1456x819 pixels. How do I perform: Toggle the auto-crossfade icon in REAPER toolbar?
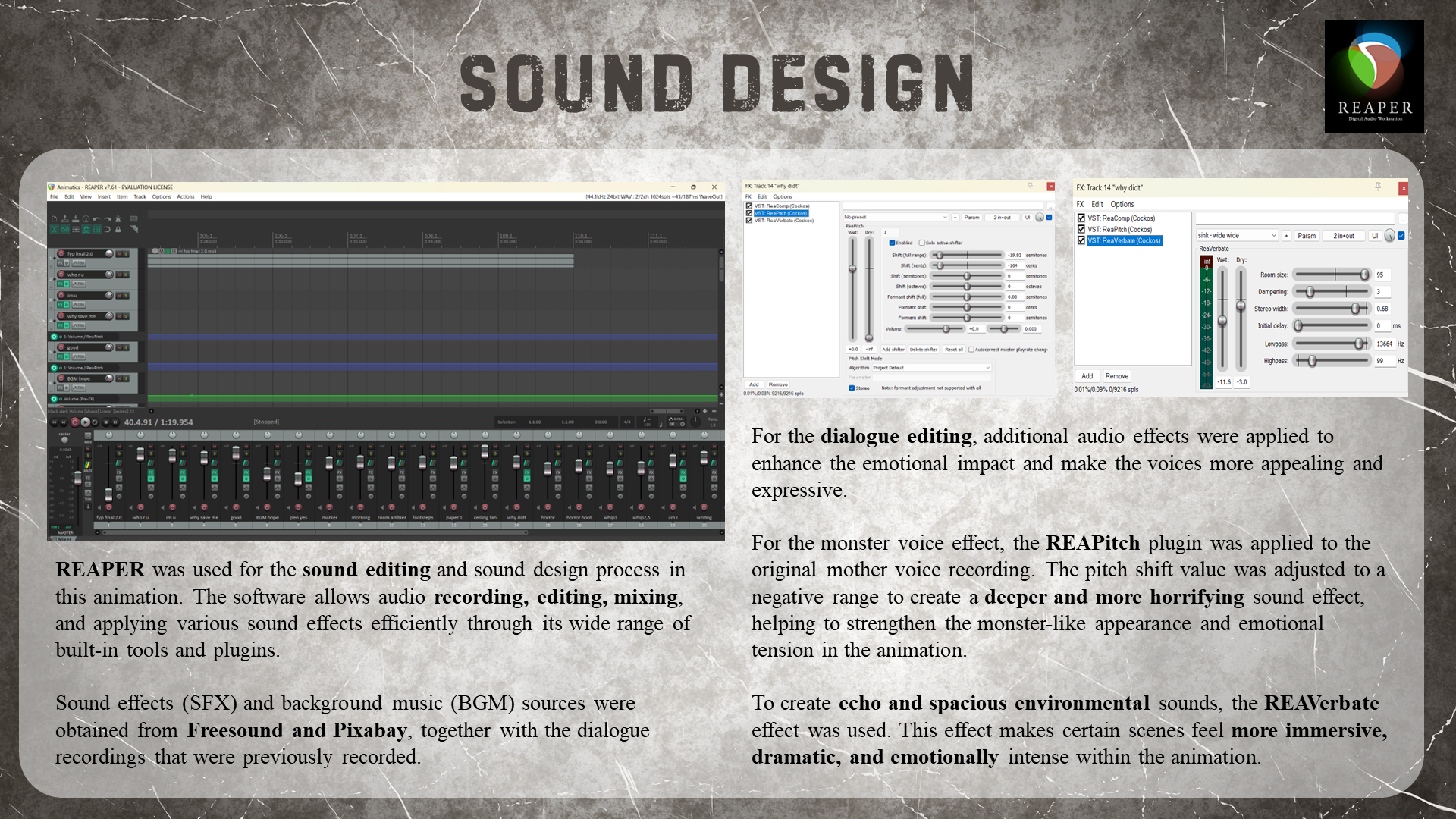click(x=55, y=229)
